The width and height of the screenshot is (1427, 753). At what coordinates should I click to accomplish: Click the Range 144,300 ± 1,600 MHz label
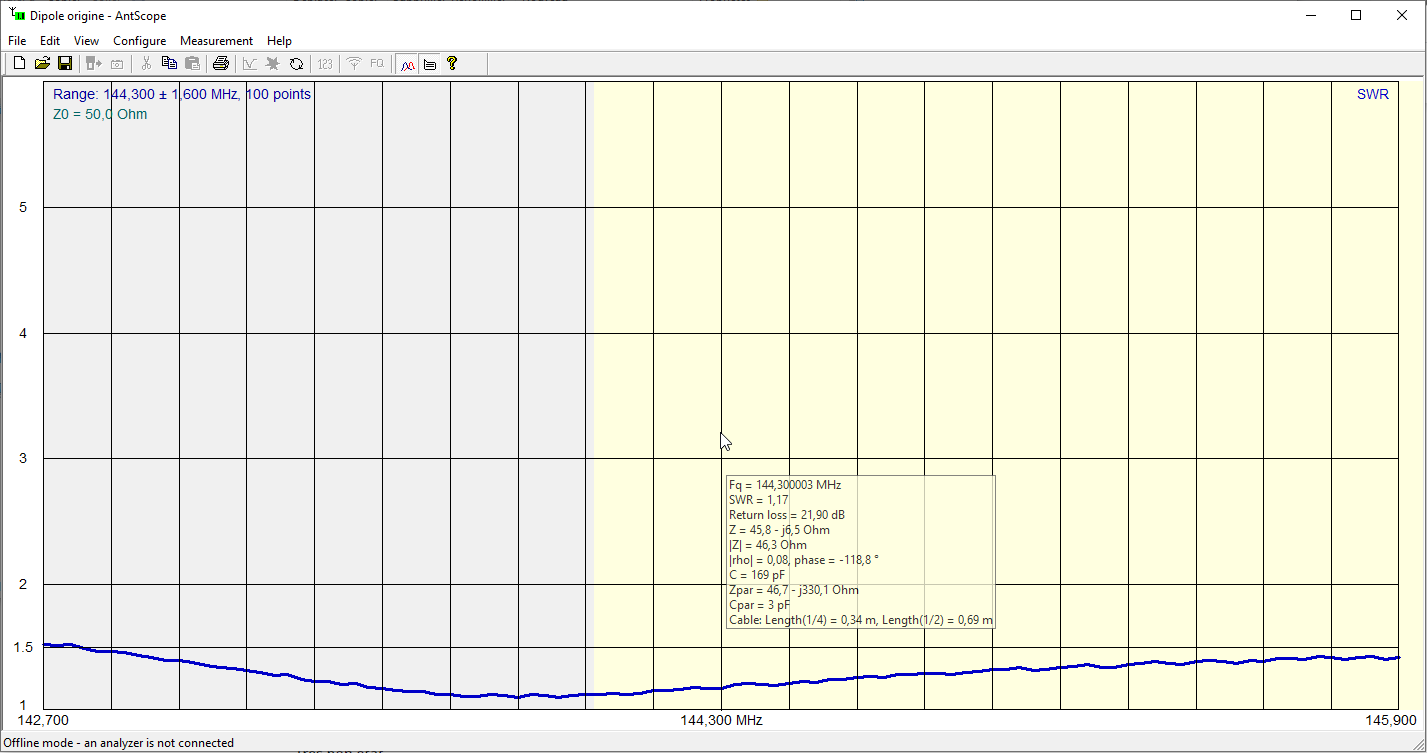click(182, 94)
